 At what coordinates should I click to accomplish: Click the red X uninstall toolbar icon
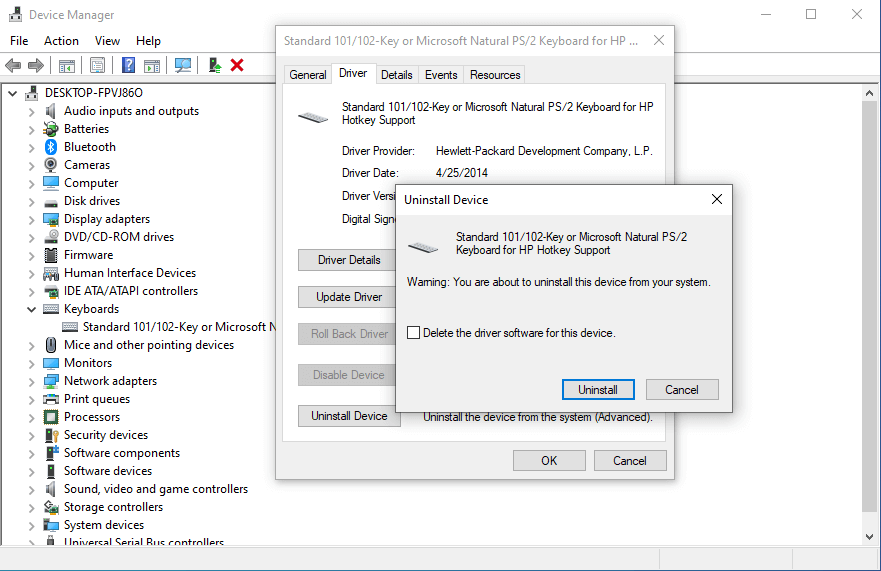(x=237, y=66)
